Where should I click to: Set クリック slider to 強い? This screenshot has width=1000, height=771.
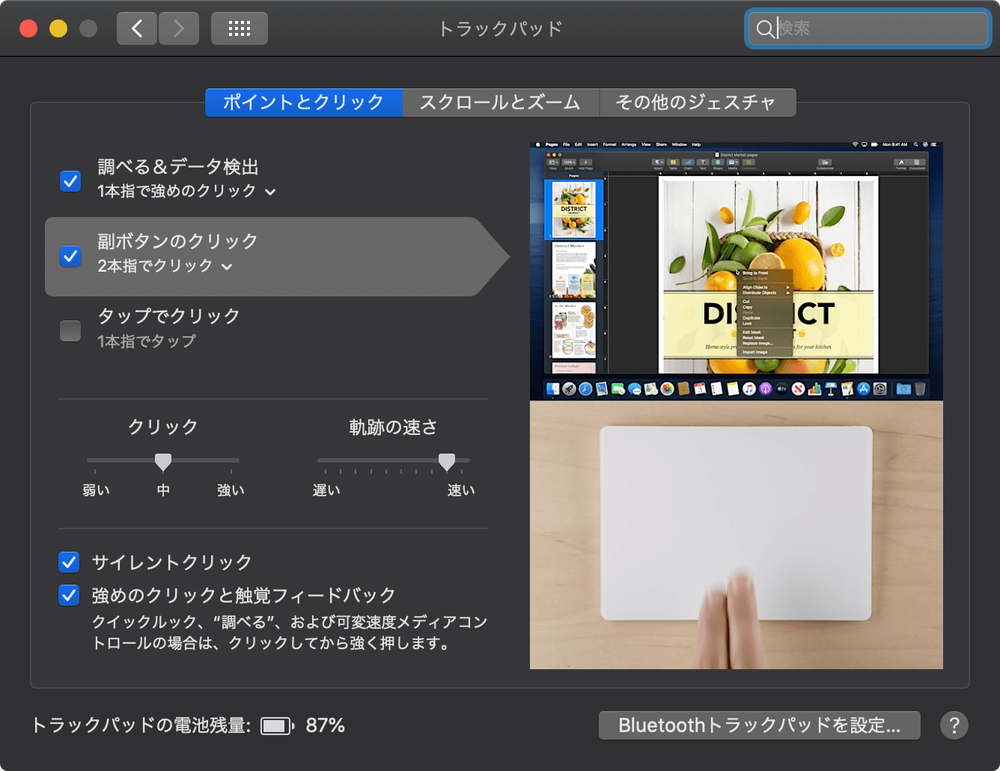click(231, 462)
